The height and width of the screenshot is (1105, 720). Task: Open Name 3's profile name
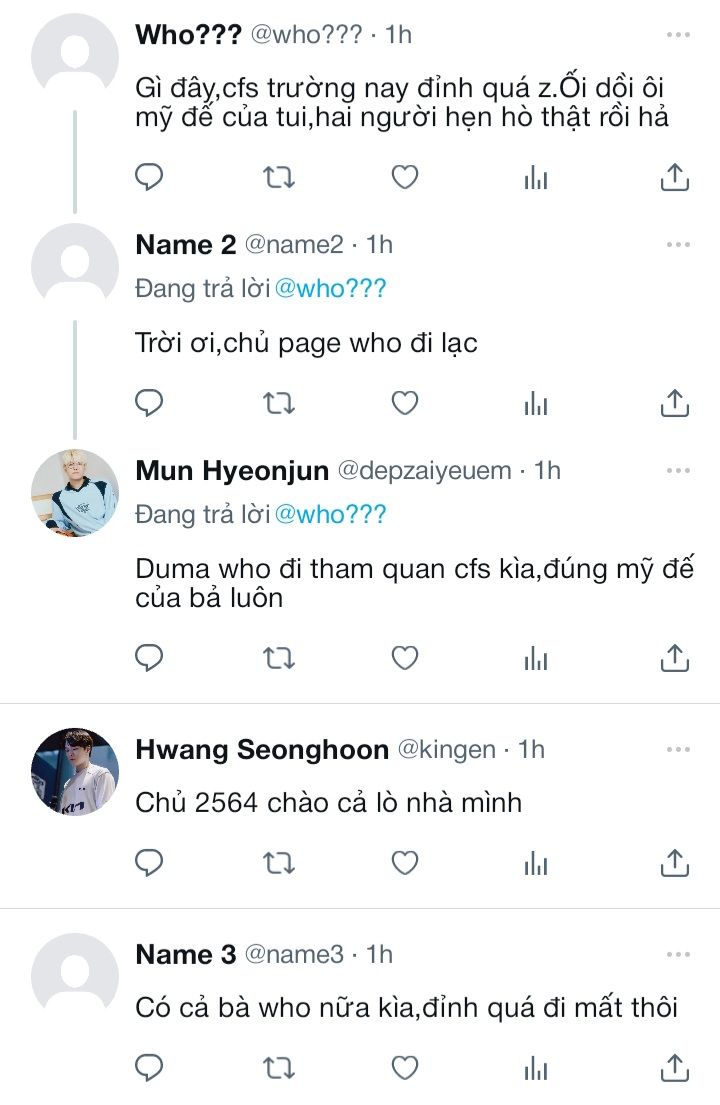coord(185,955)
